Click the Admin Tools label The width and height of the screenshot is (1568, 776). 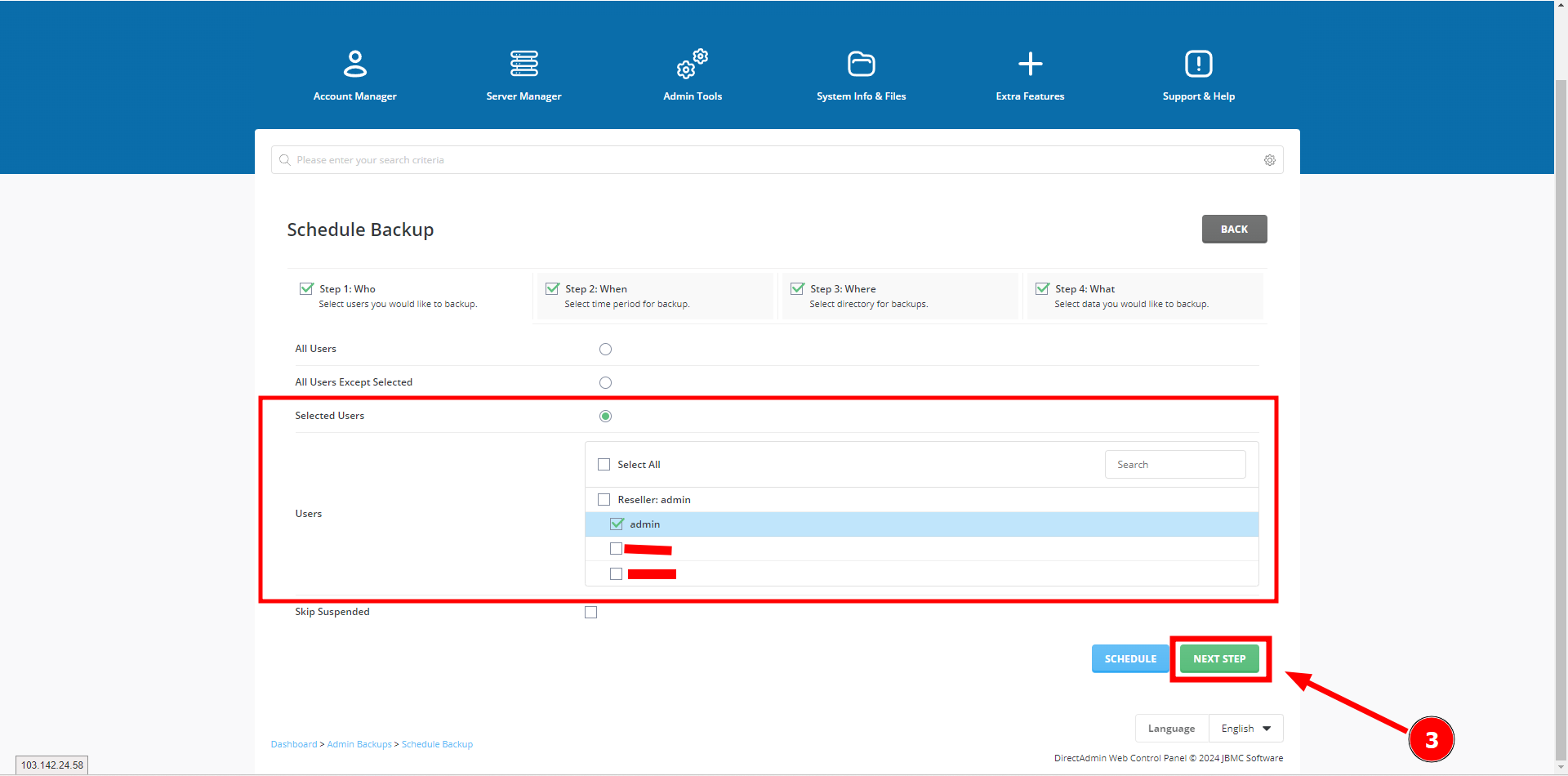point(692,96)
